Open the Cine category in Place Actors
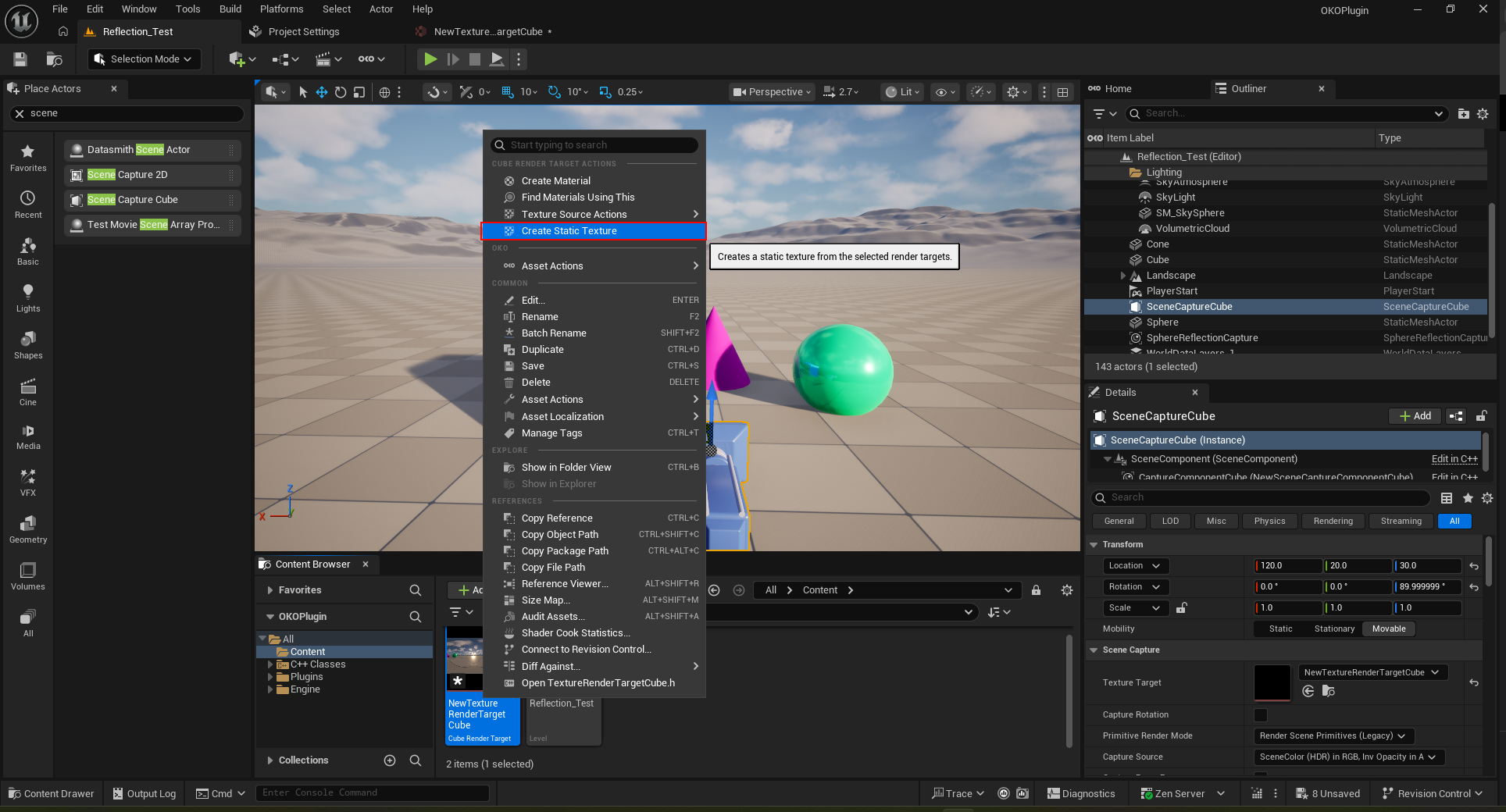 [28, 392]
